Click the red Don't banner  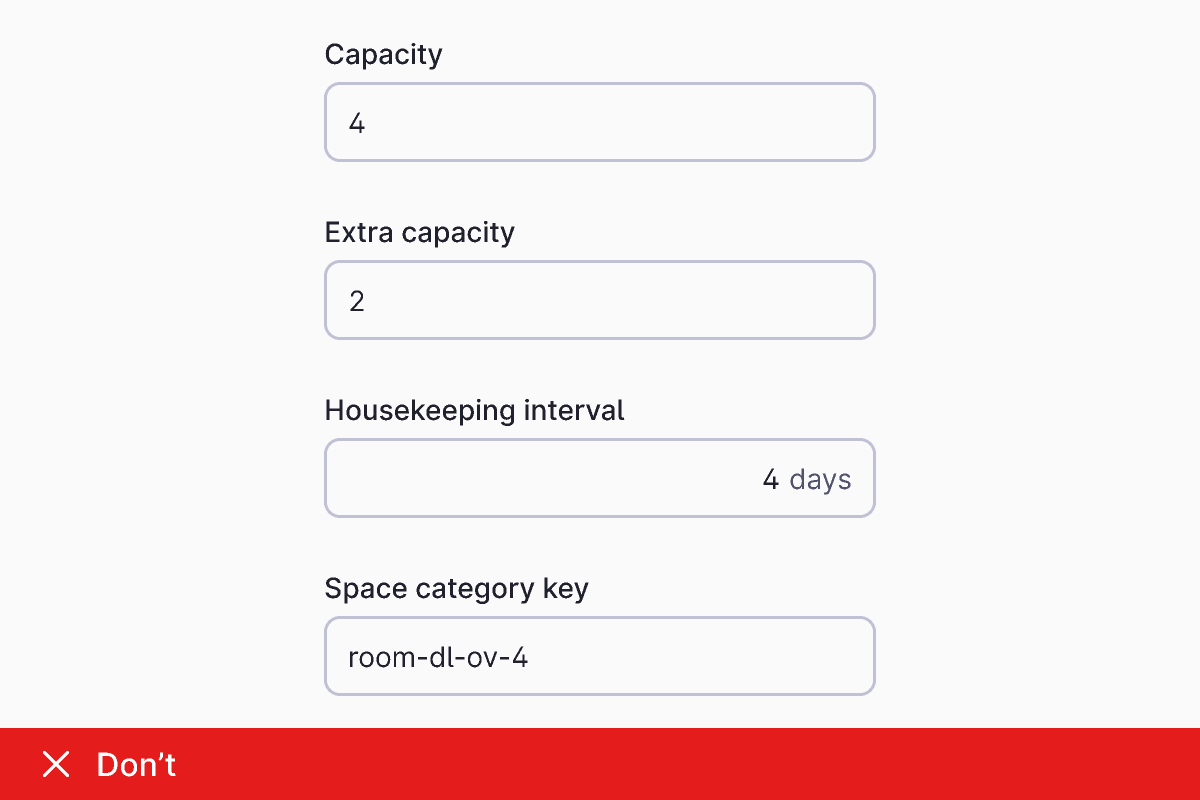tap(600, 764)
